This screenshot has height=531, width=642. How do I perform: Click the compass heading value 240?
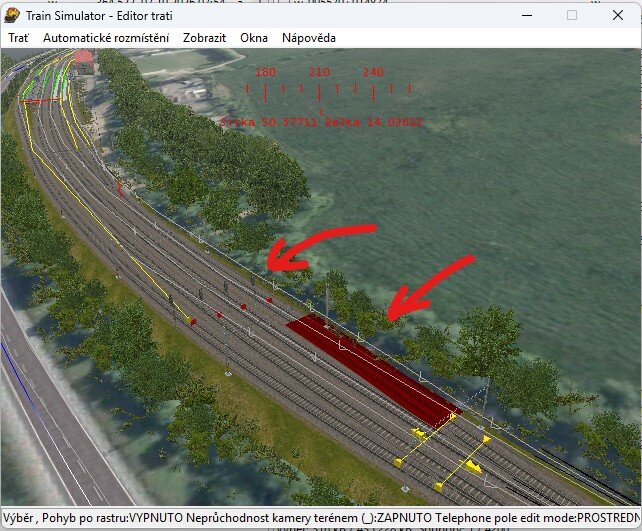373,72
